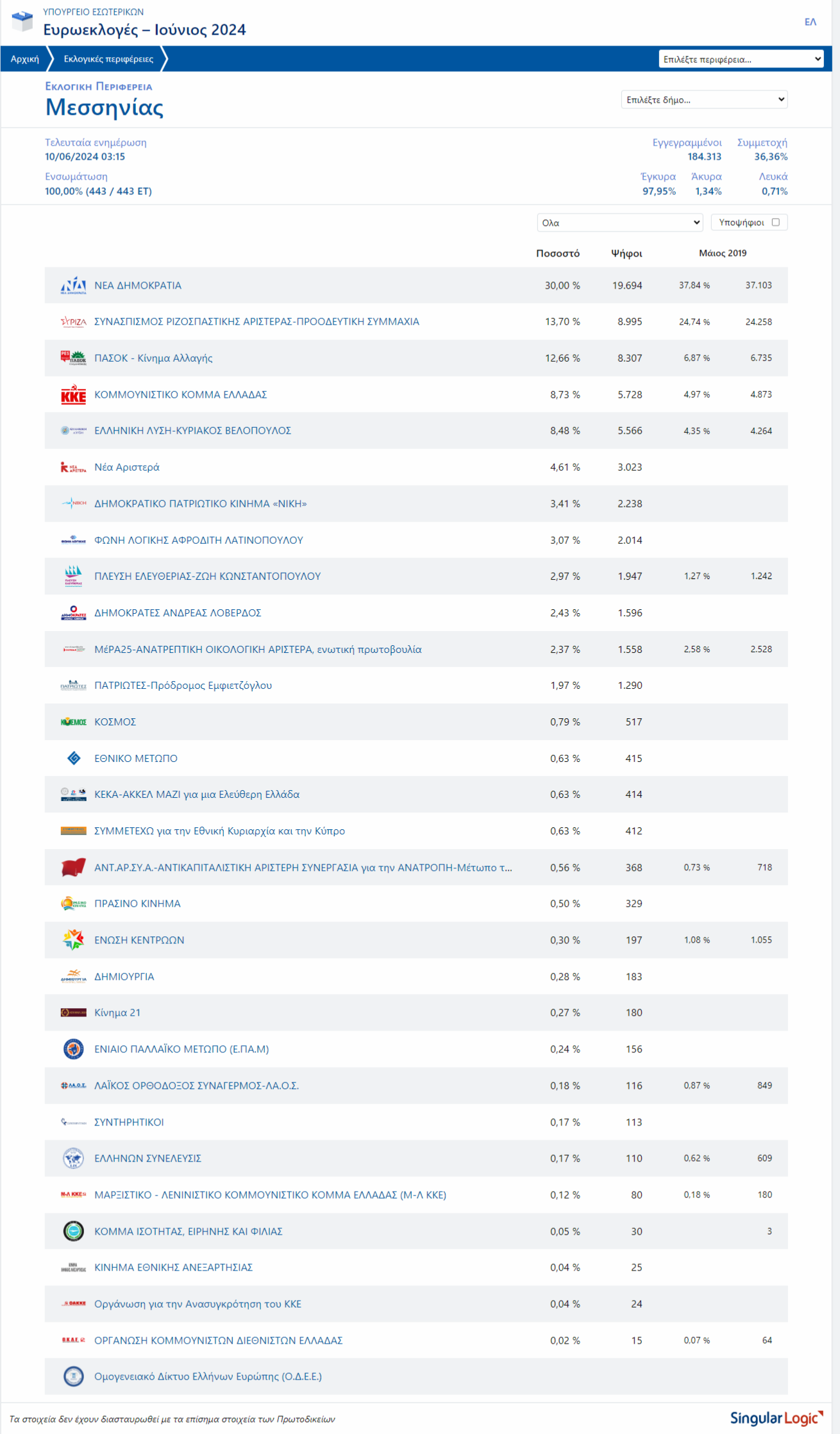Open ΕΛΛΗΝΙΚΗ ΛΥΣΗ-ΚΥΡΙΑΚΟΣ ΒΕΛΟΠΟΥΛΟΣ link
This screenshot has width=840, height=1434.
pos(192,430)
